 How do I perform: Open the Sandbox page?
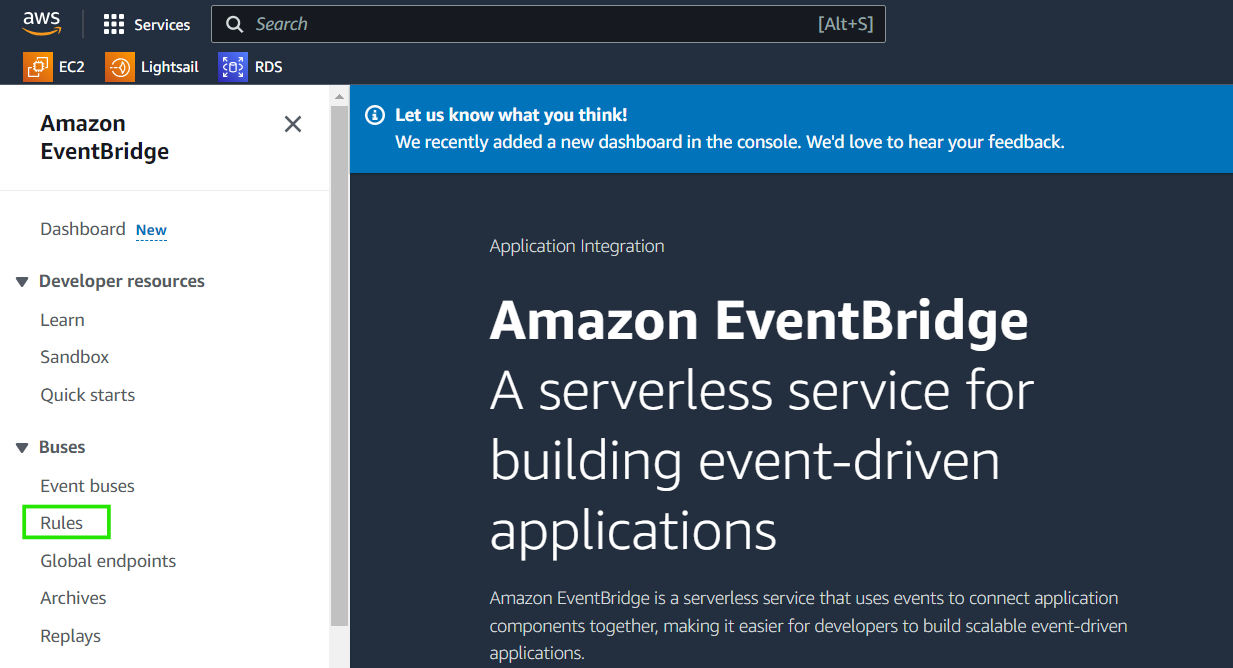click(75, 357)
